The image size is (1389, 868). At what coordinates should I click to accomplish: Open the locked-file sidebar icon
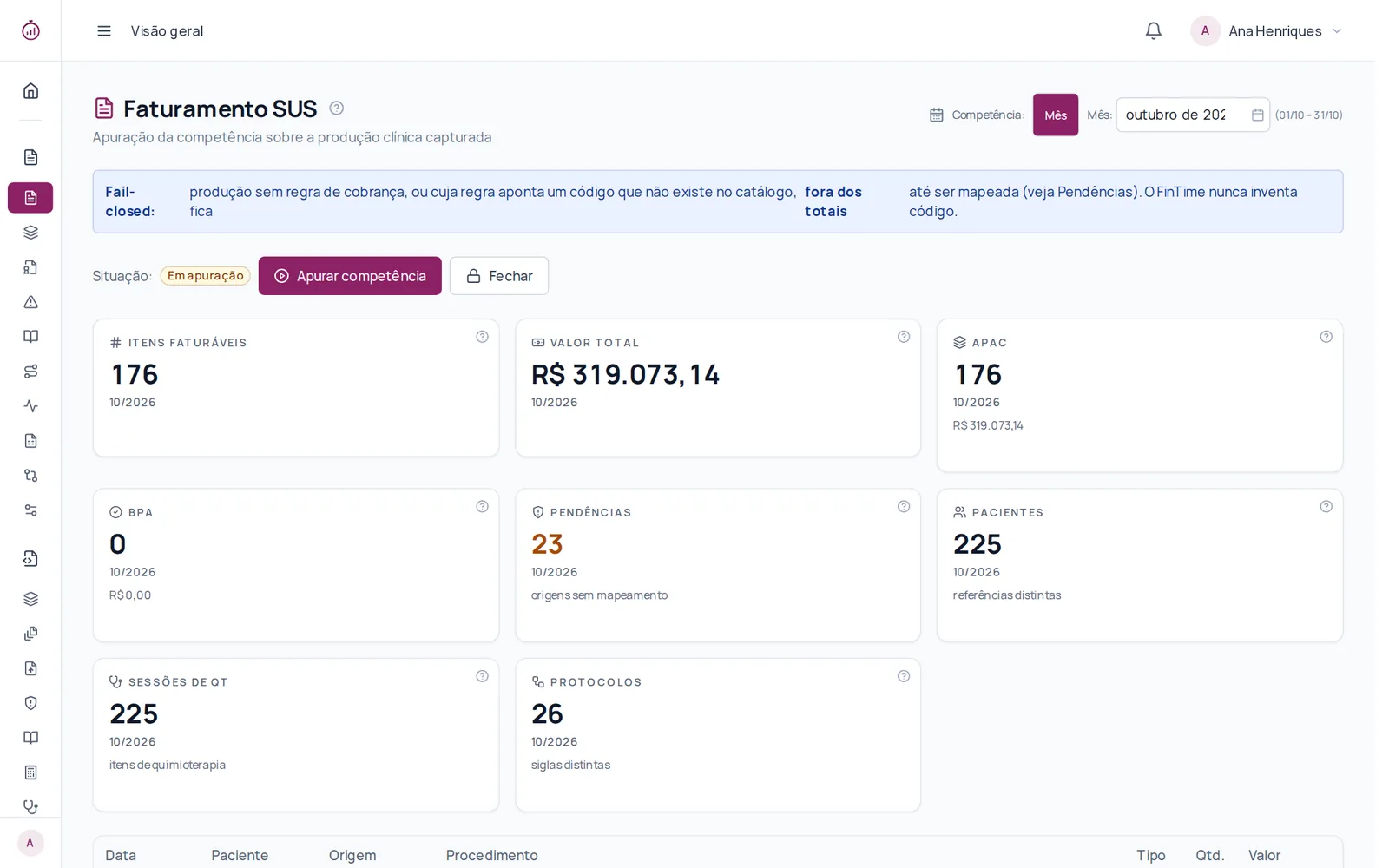pyautogui.click(x=30, y=267)
